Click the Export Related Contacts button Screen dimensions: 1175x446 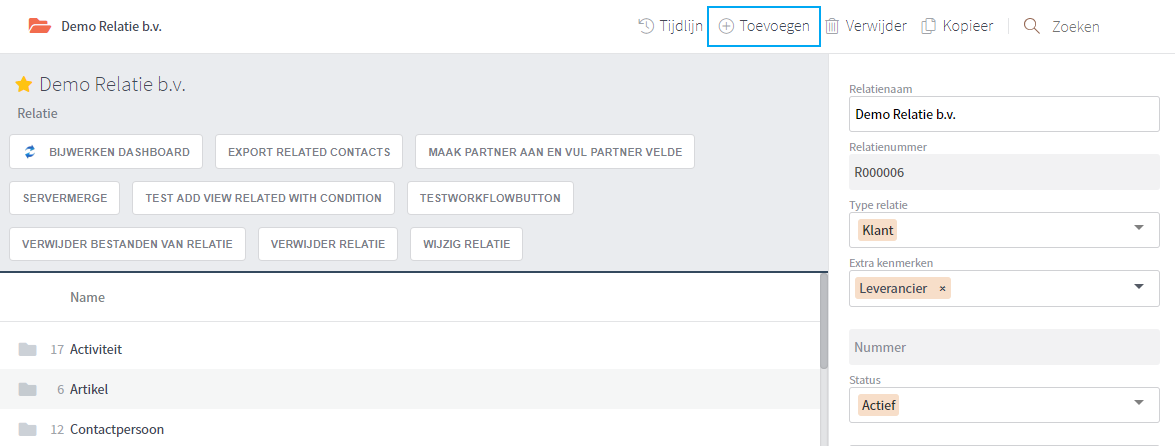pos(309,152)
